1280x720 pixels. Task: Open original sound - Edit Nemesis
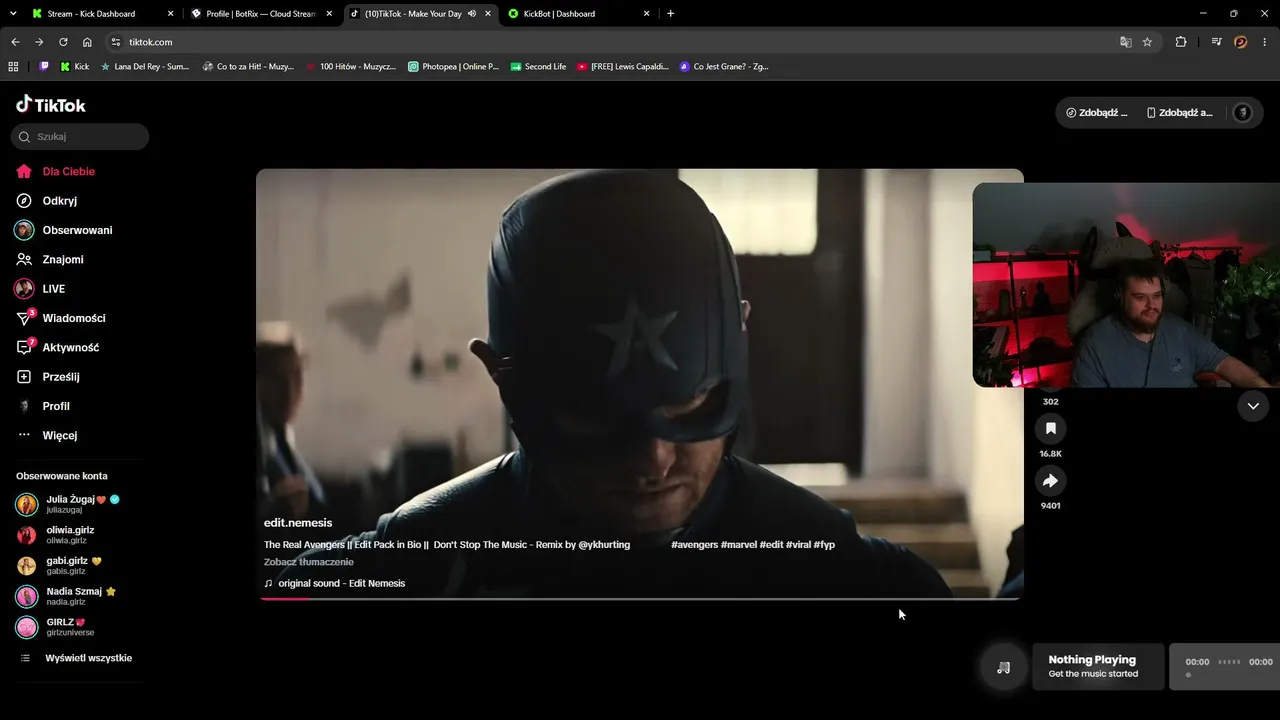click(335, 583)
